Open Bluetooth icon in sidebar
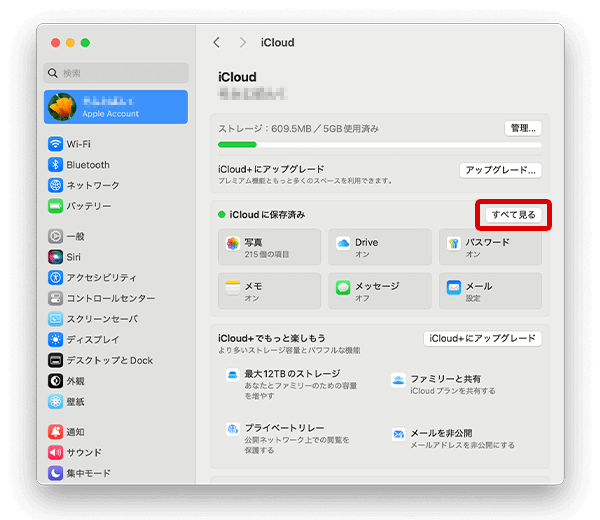 [x=55, y=165]
